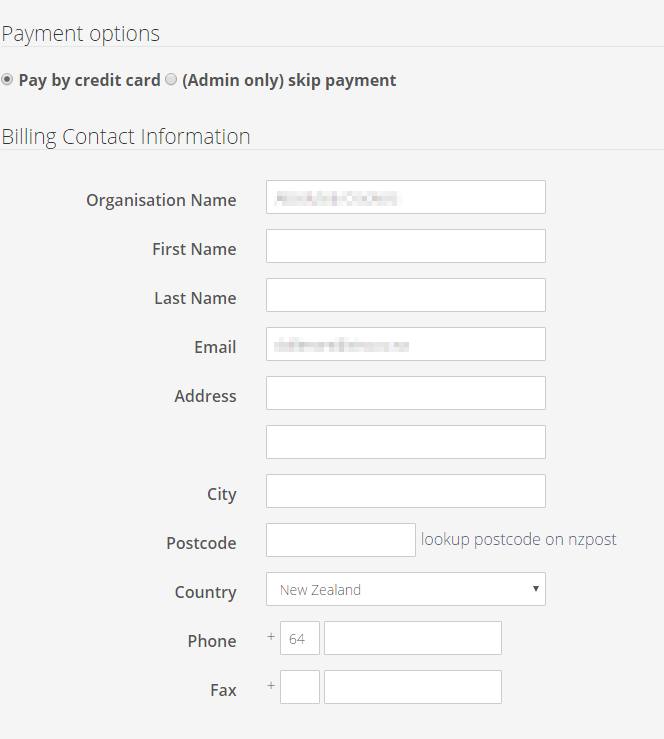Viewport: 664px width, 739px height.
Task: Click the lookup postcode on nzpost link
Action: coord(518,540)
